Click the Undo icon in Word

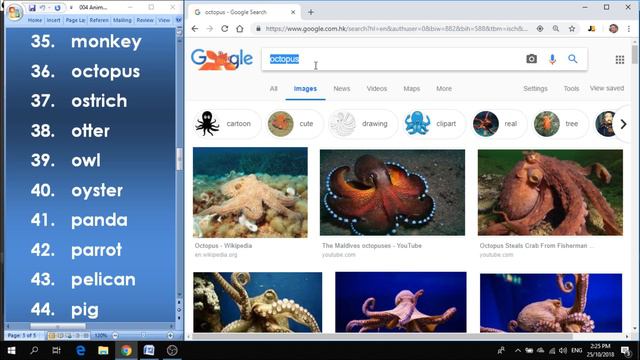[42, 8]
